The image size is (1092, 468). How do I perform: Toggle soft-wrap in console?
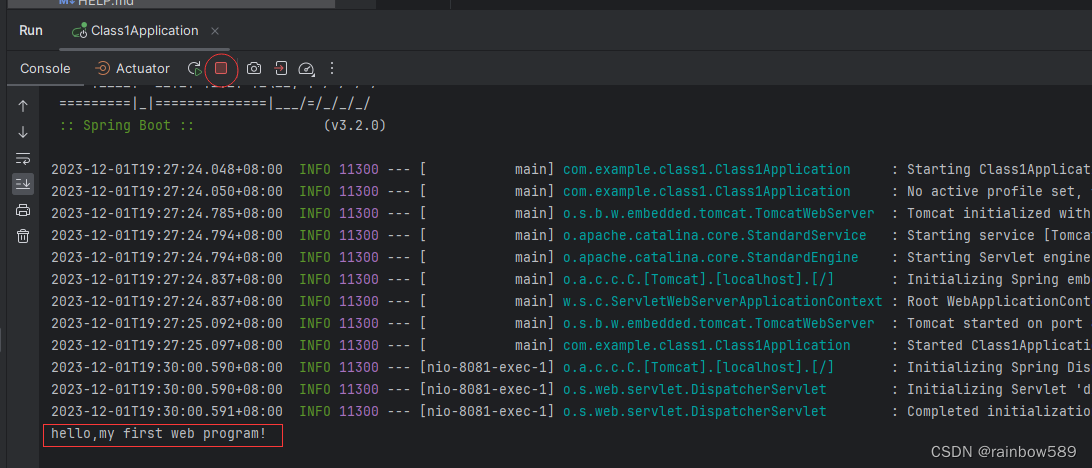pos(23,158)
